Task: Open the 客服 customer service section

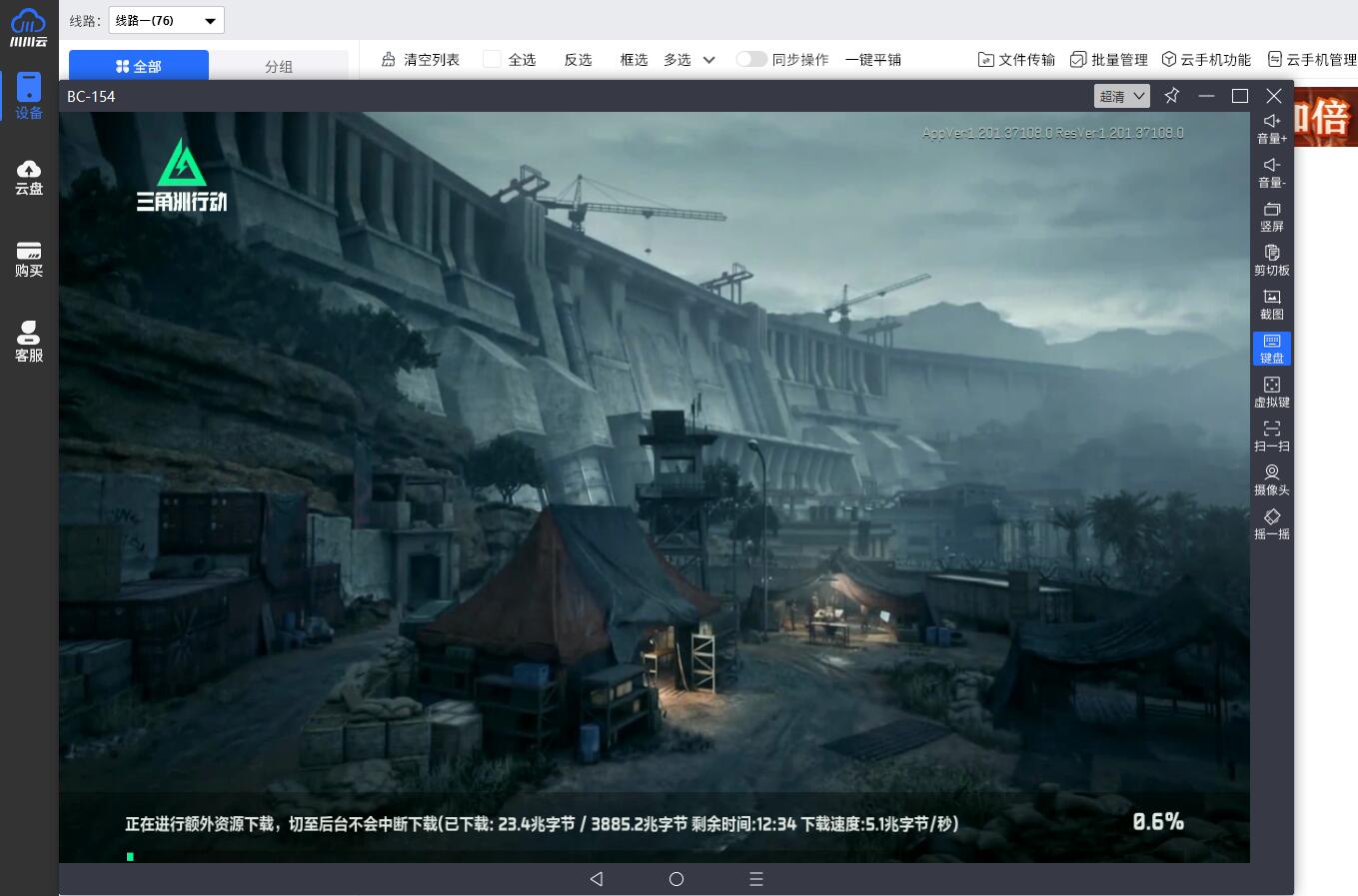Action: click(x=29, y=342)
